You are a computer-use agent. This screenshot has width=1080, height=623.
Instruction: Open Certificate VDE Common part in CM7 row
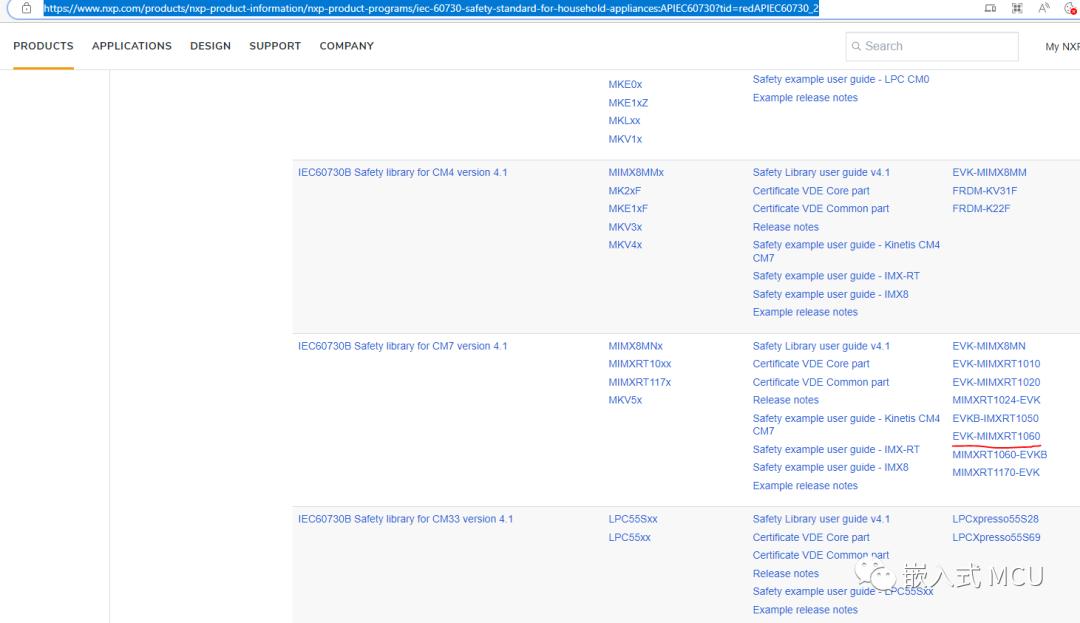pos(820,382)
